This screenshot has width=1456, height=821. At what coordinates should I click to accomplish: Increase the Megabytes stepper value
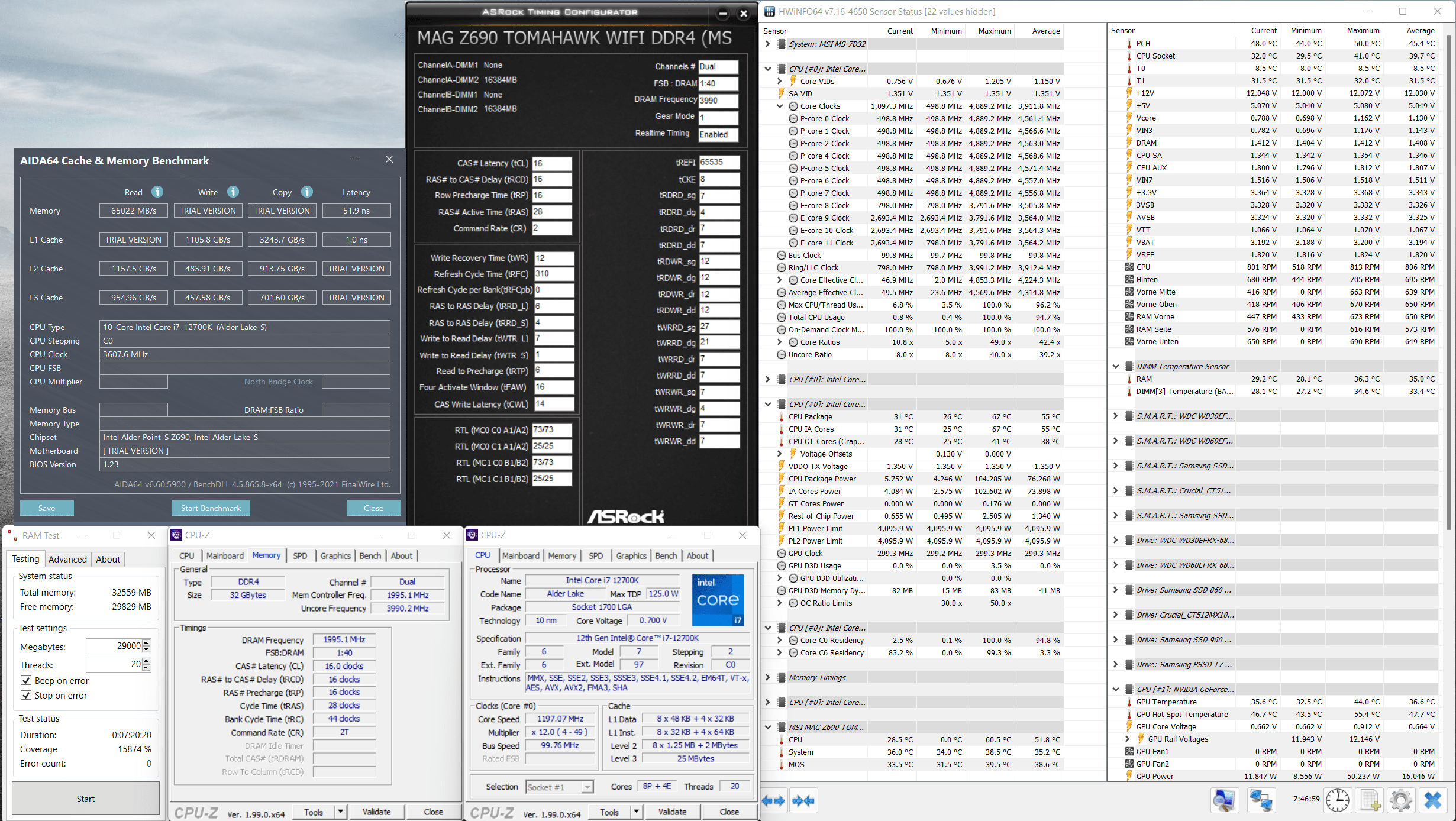147,642
